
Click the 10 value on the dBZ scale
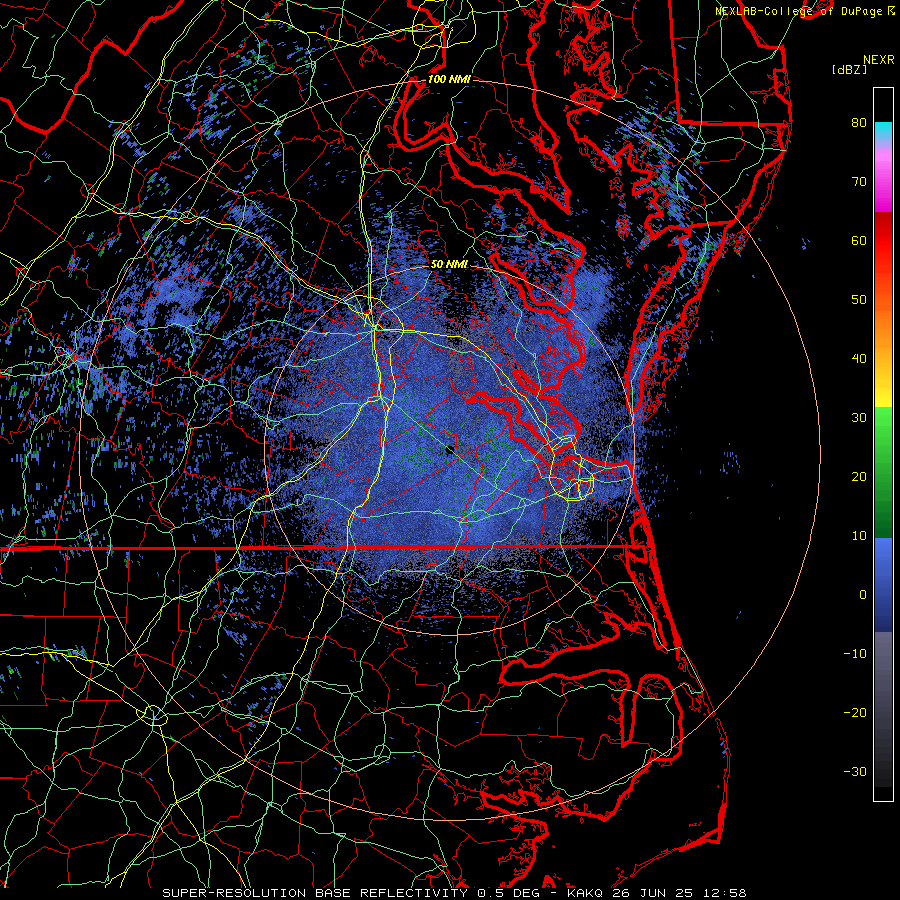[859, 536]
